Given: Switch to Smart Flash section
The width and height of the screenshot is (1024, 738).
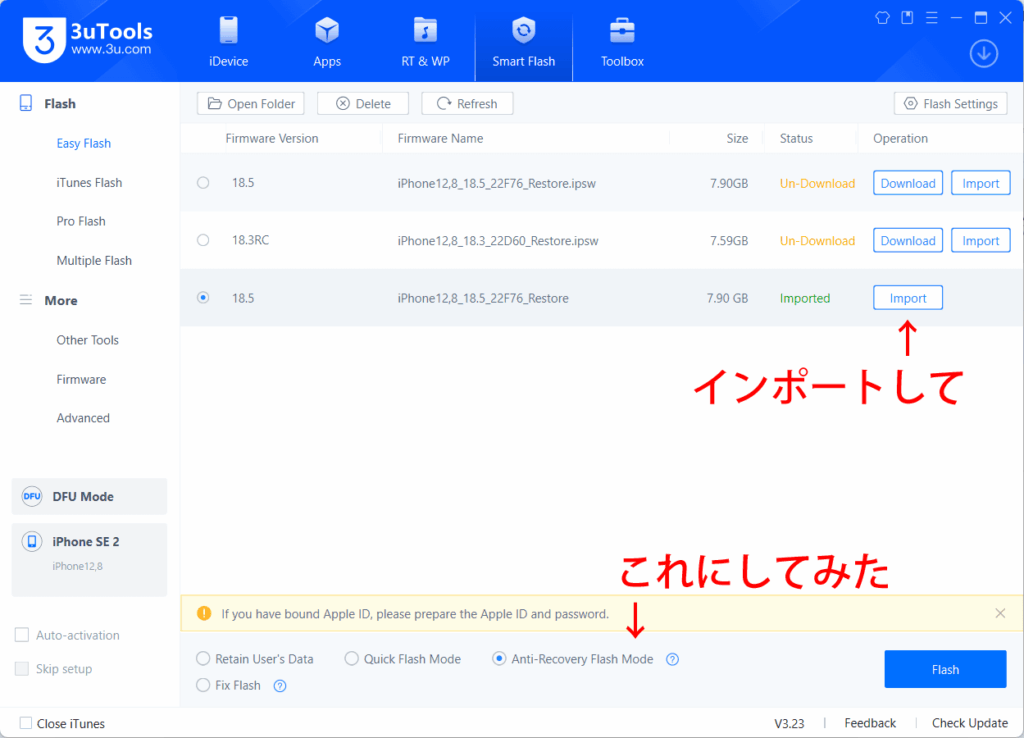Looking at the screenshot, I should click(523, 41).
